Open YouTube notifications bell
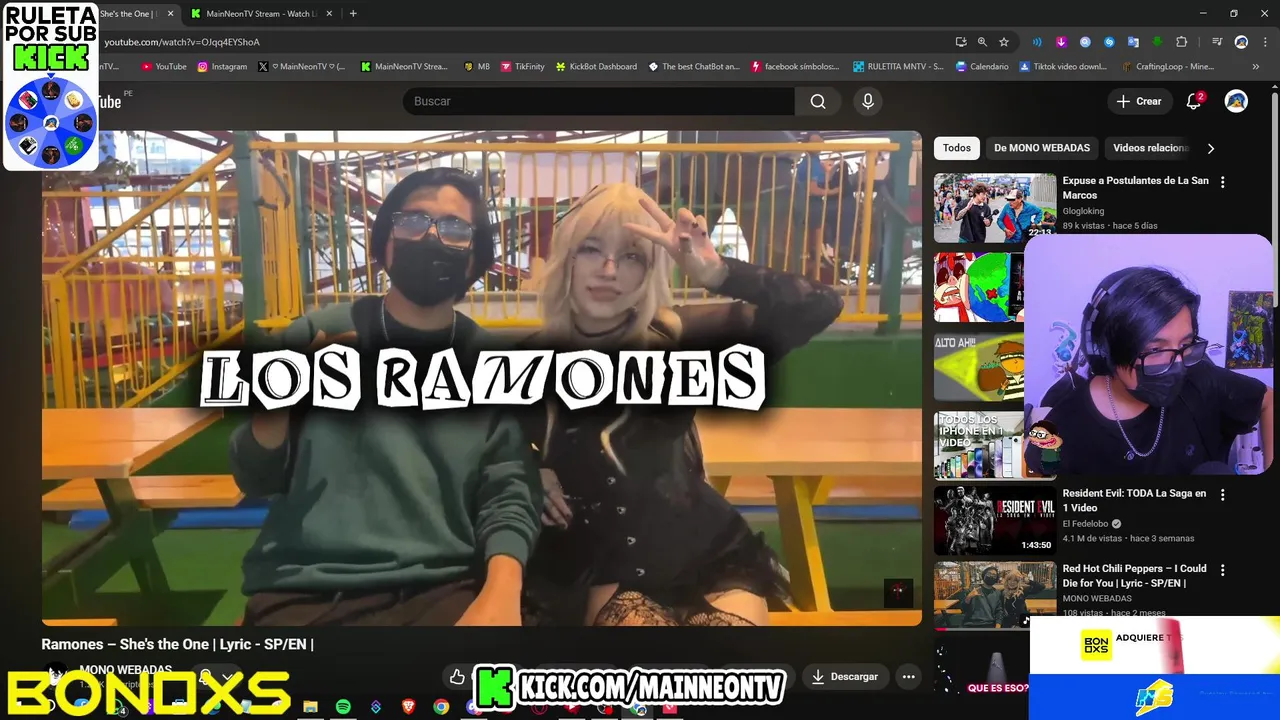Screen dimensions: 1280x720 tap(1193, 101)
